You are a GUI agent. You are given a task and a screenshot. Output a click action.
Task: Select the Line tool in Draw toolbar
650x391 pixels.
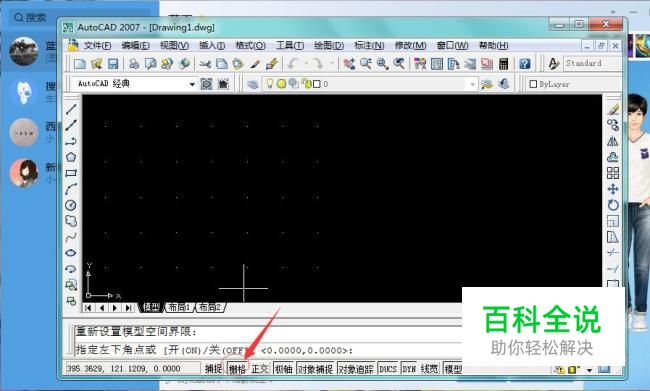71,109
